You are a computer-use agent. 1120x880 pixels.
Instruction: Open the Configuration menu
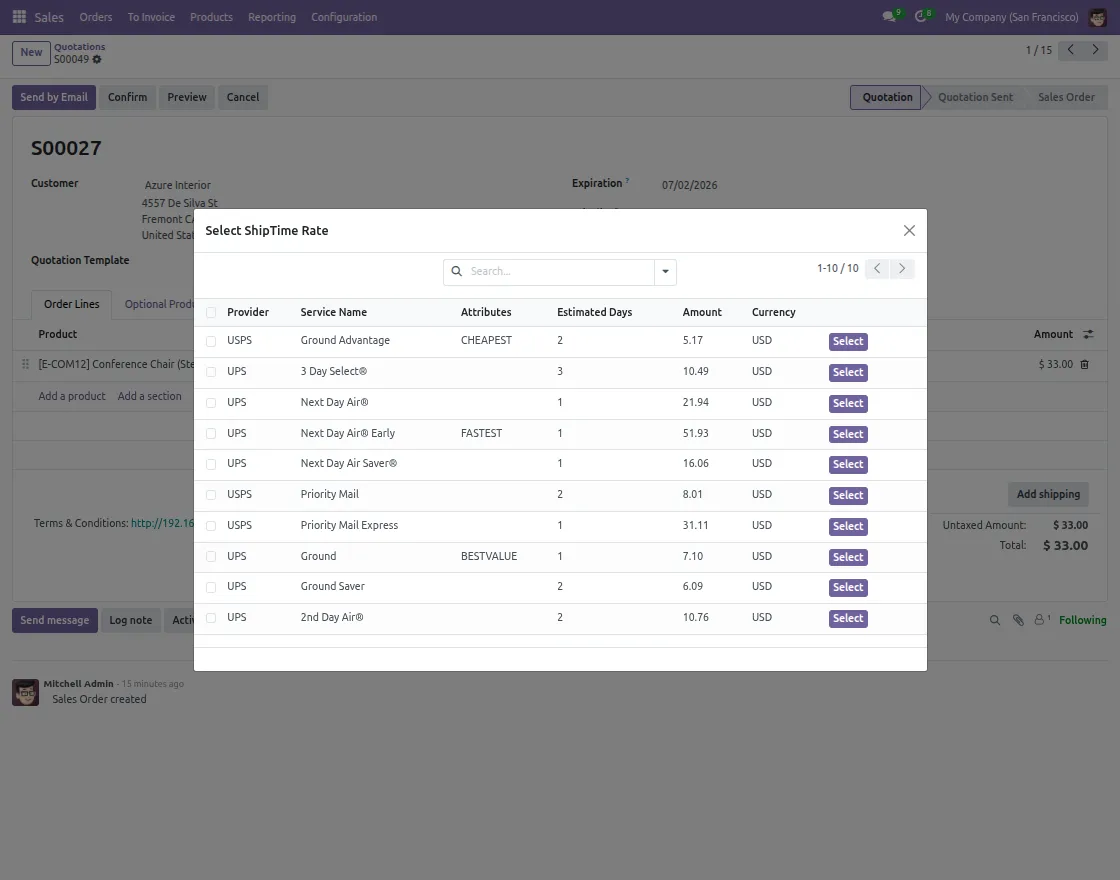[x=344, y=17]
